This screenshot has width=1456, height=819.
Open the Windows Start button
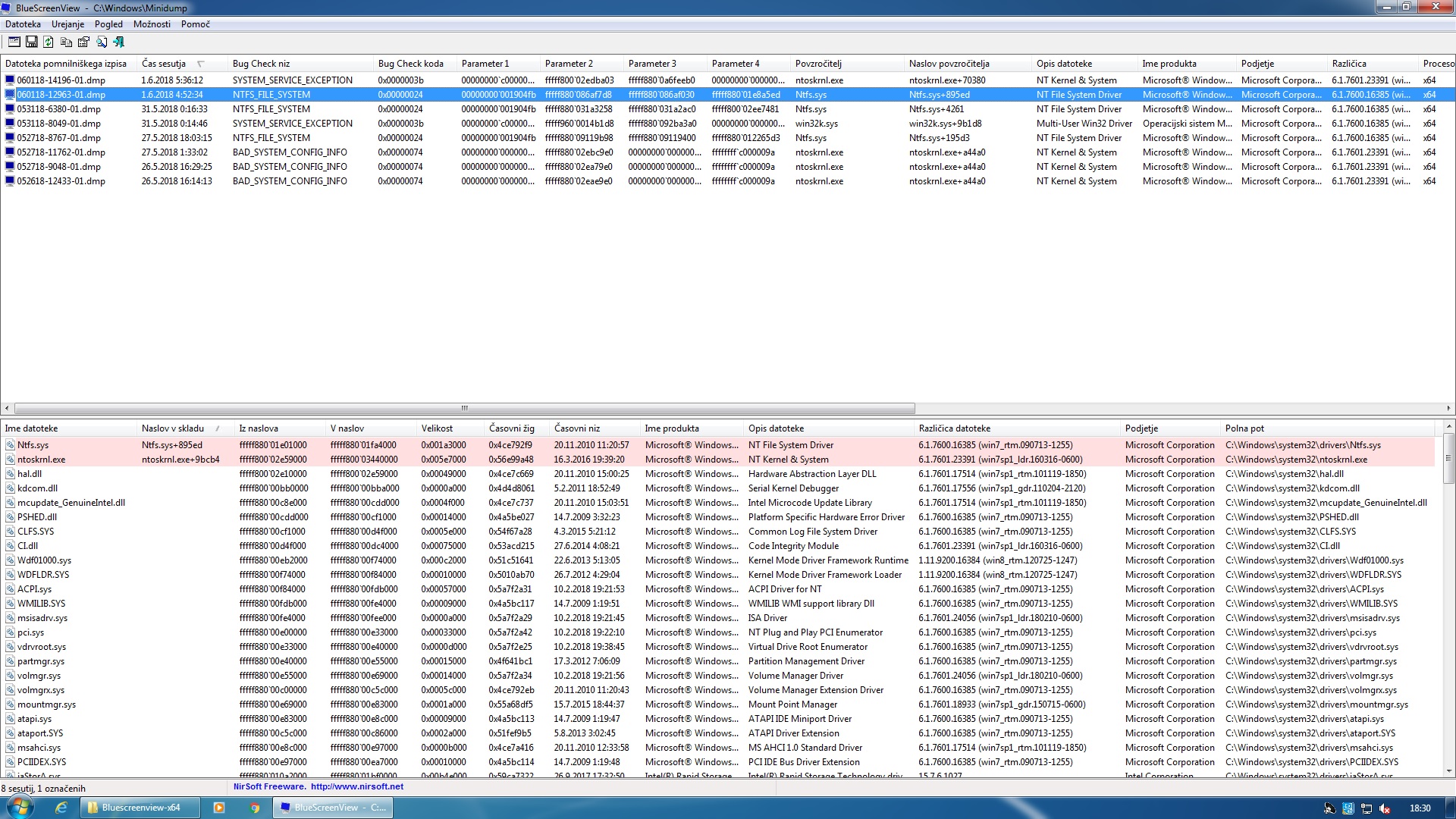[19, 808]
